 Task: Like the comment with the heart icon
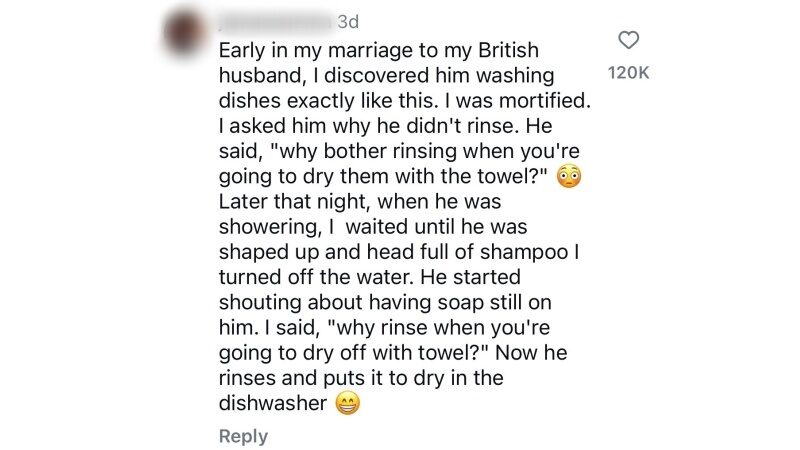629,41
